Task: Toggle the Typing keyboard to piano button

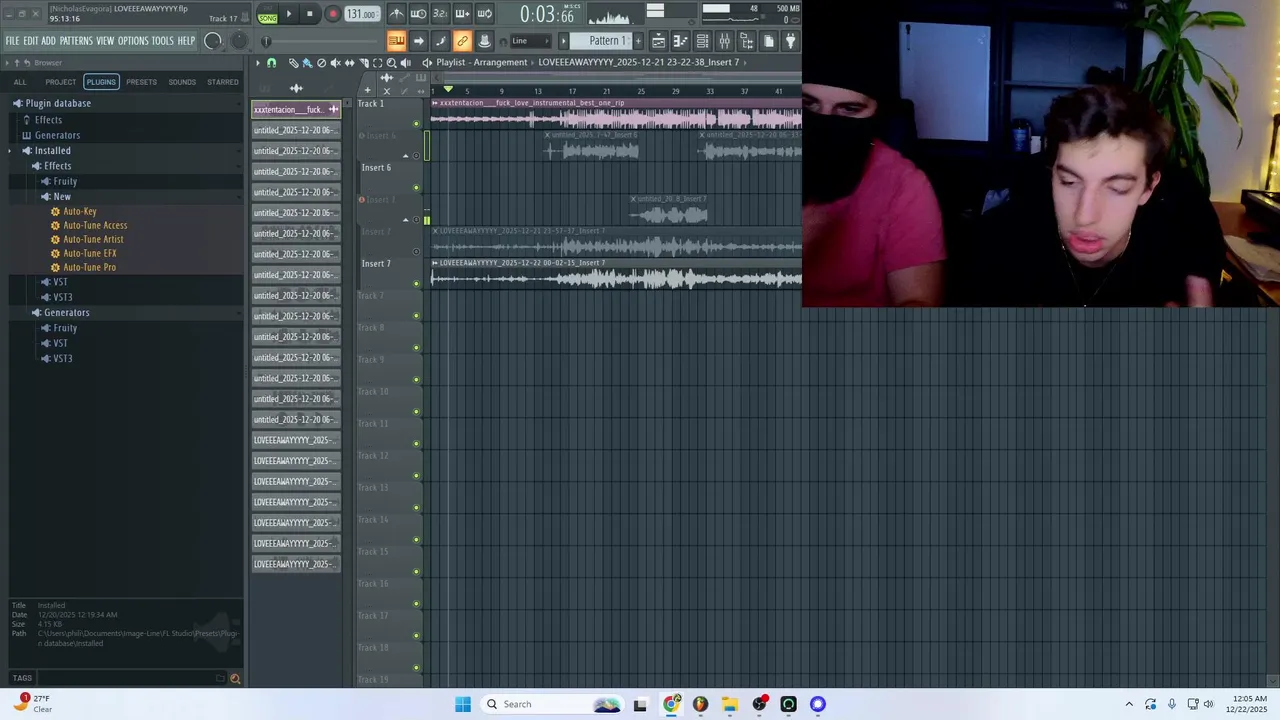Action: [x=397, y=41]
